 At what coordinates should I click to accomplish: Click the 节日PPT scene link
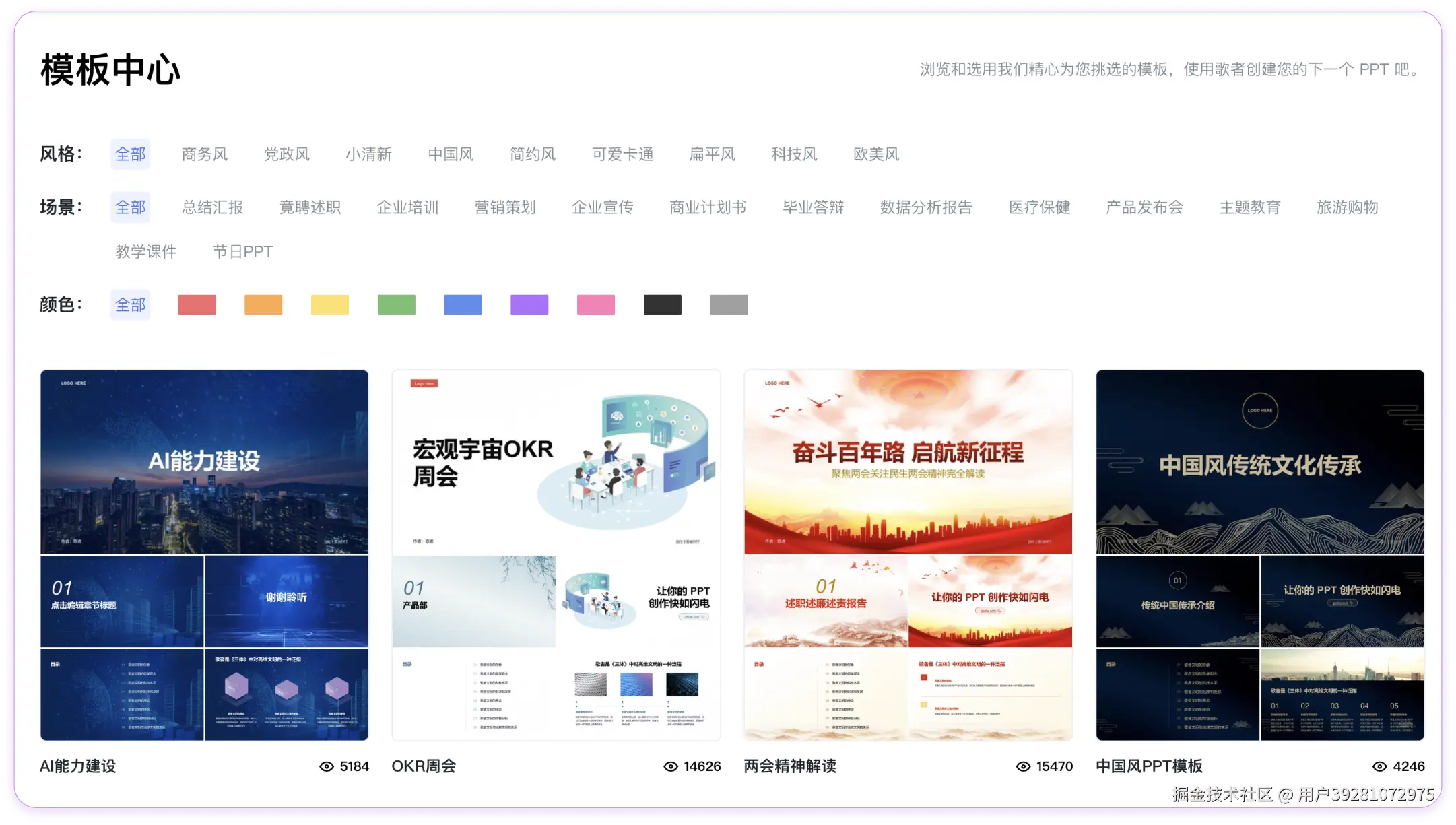click(x=242, y=252)
